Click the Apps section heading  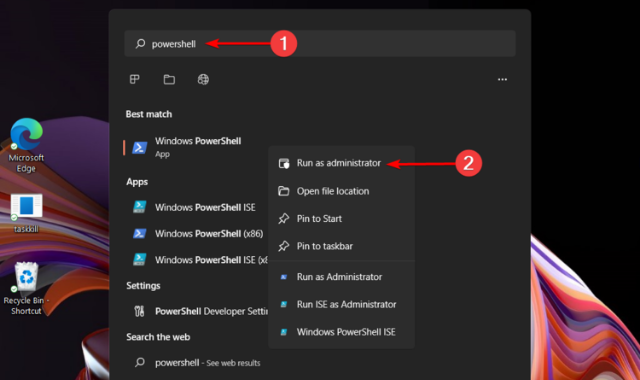137,182
